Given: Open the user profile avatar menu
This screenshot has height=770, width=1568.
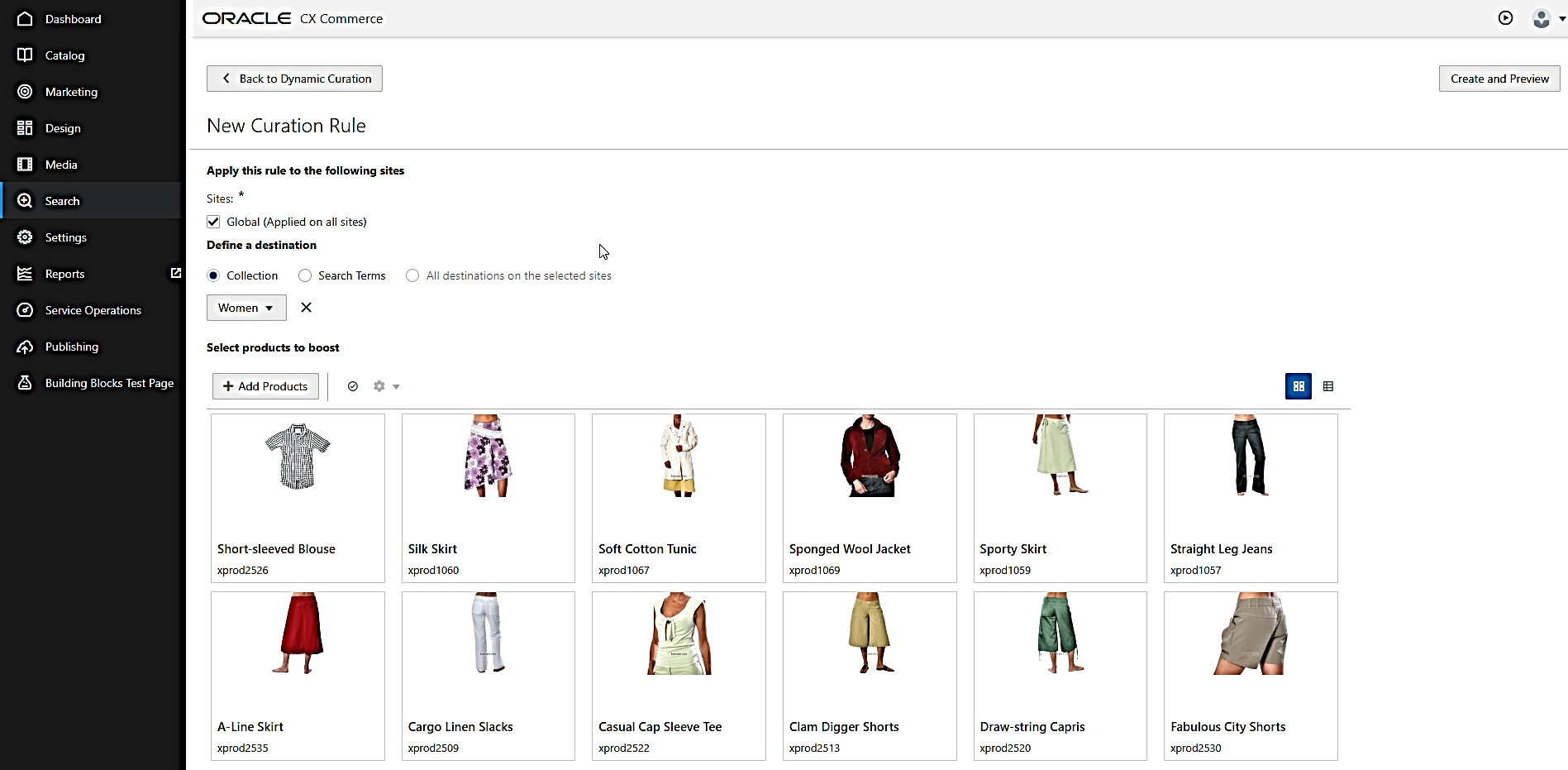Looking at the screenshot, I should (x=1541, y=18).
